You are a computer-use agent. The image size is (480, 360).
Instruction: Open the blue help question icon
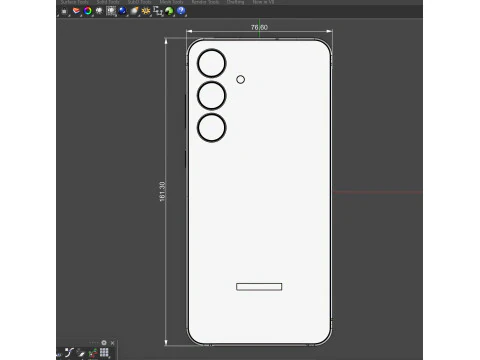click(181, 11)
